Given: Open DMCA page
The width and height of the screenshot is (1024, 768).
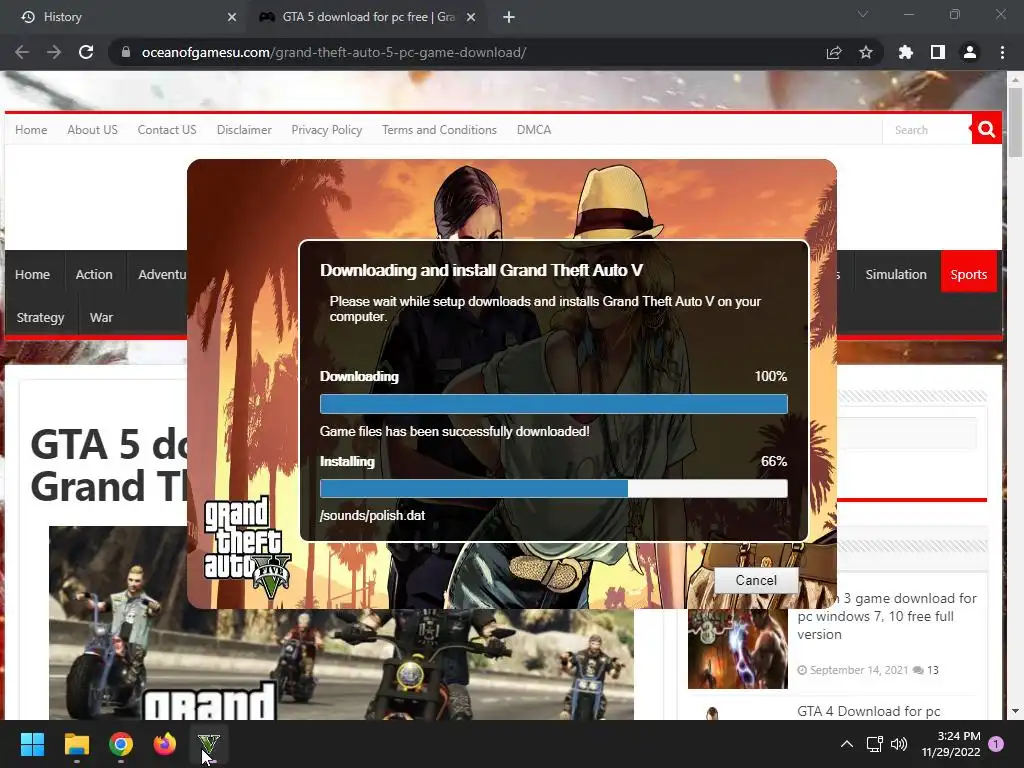Looking at the screenshot, I should (x=534, y=130).
